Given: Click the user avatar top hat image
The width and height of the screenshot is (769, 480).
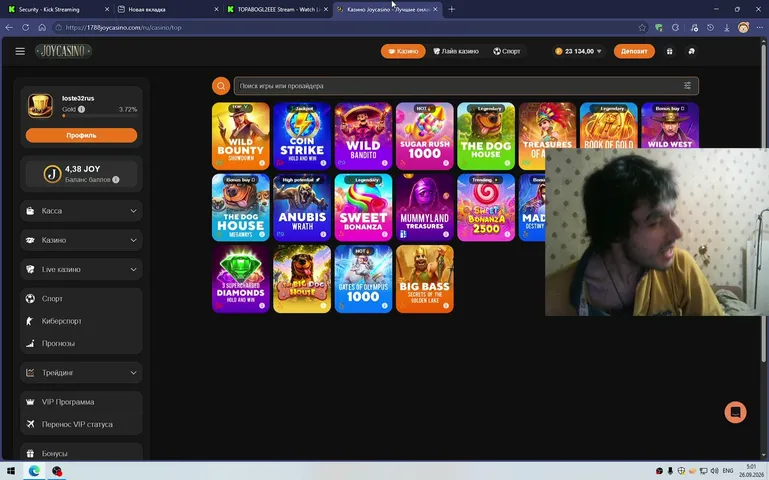Looking at the screenshot, I should 40,105.
